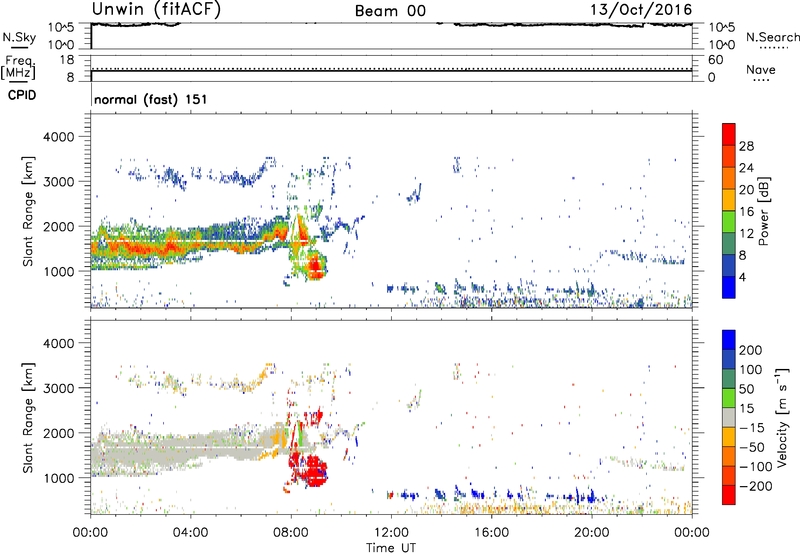Click the power colorbar tick label '16'
The width and height of the screenshot is (800, 554).
(746, 212)
